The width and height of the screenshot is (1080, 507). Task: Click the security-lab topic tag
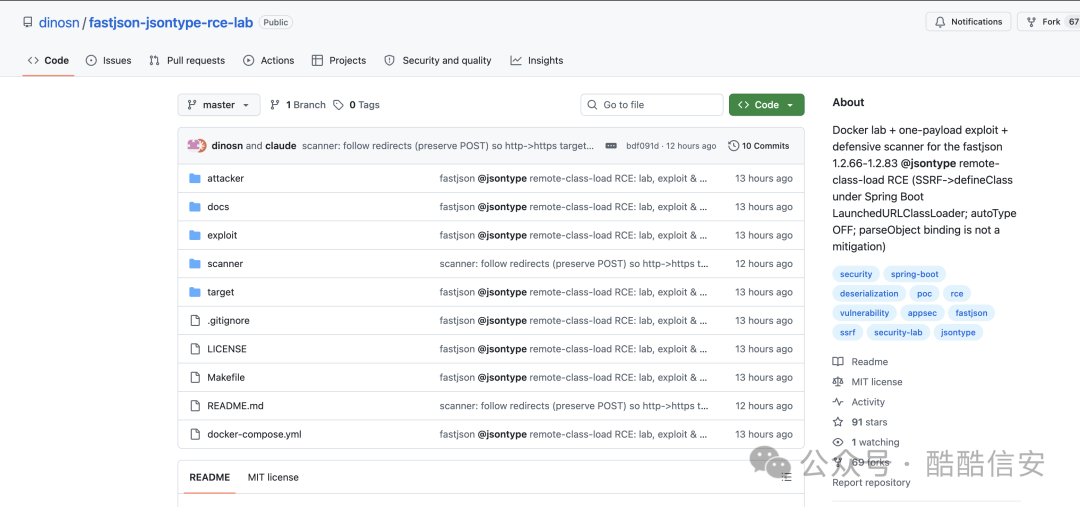click(x=897, y=332)
